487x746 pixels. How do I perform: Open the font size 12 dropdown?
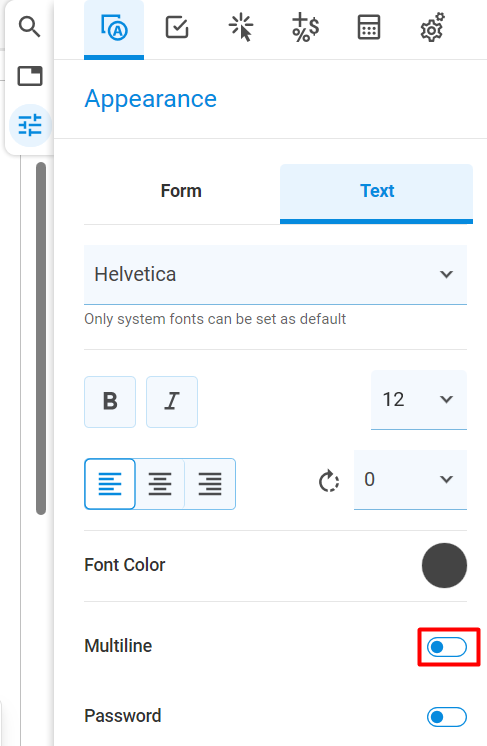(419, 400)
